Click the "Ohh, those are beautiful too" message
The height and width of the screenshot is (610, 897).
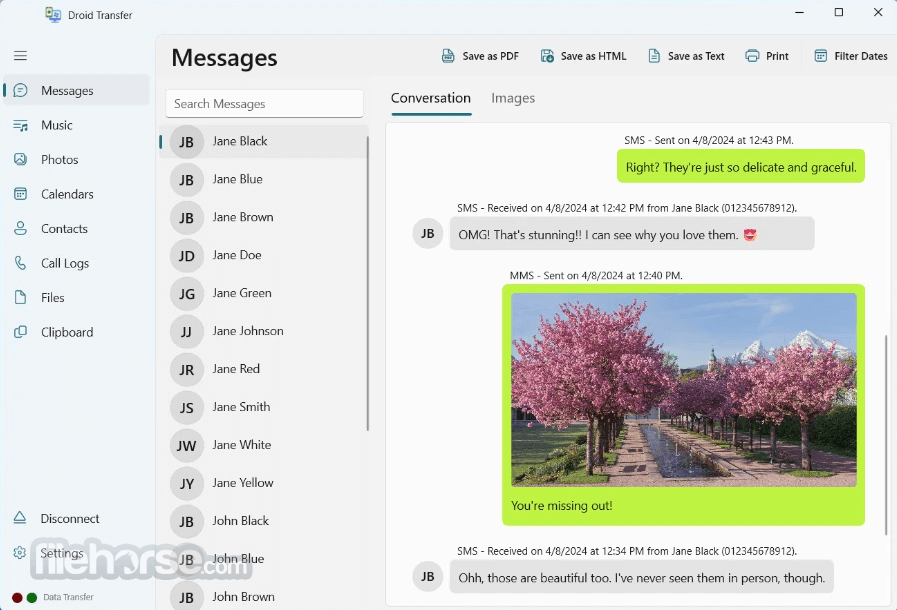coord(641,577)
